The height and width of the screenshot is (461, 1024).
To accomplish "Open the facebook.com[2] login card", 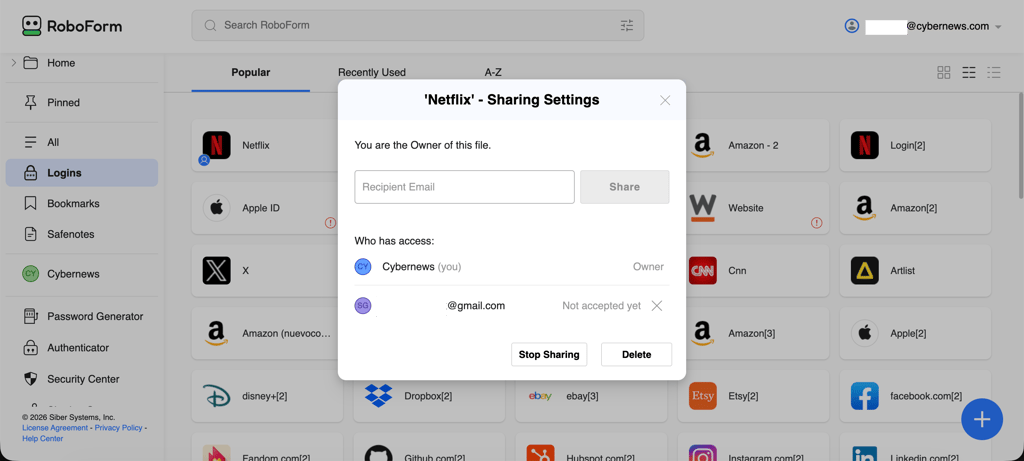I will 916,396.
